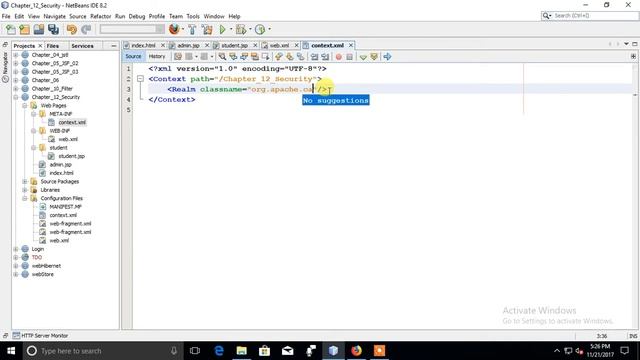Collapse the Web Pages folder node

point(25,105)
